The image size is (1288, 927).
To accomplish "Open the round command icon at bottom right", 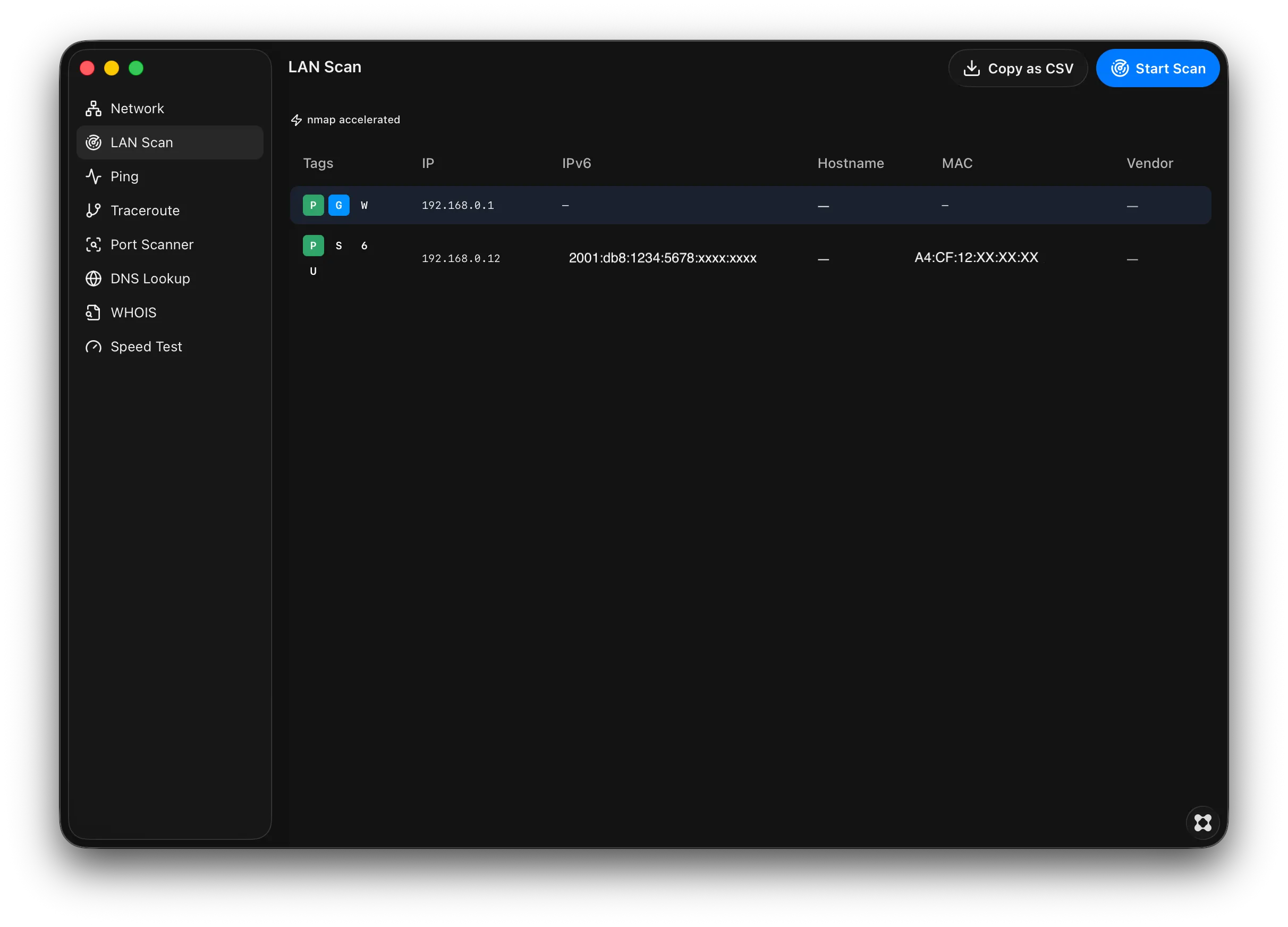I will pos(1202,822).
